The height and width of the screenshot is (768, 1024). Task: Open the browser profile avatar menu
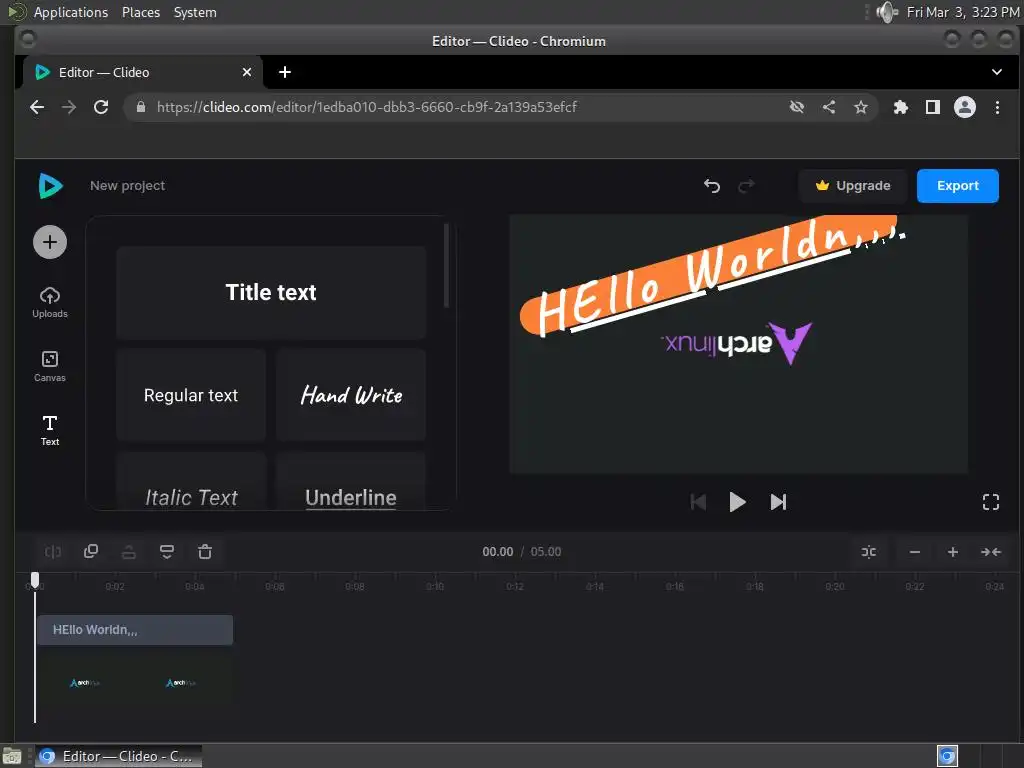(965, 107)
